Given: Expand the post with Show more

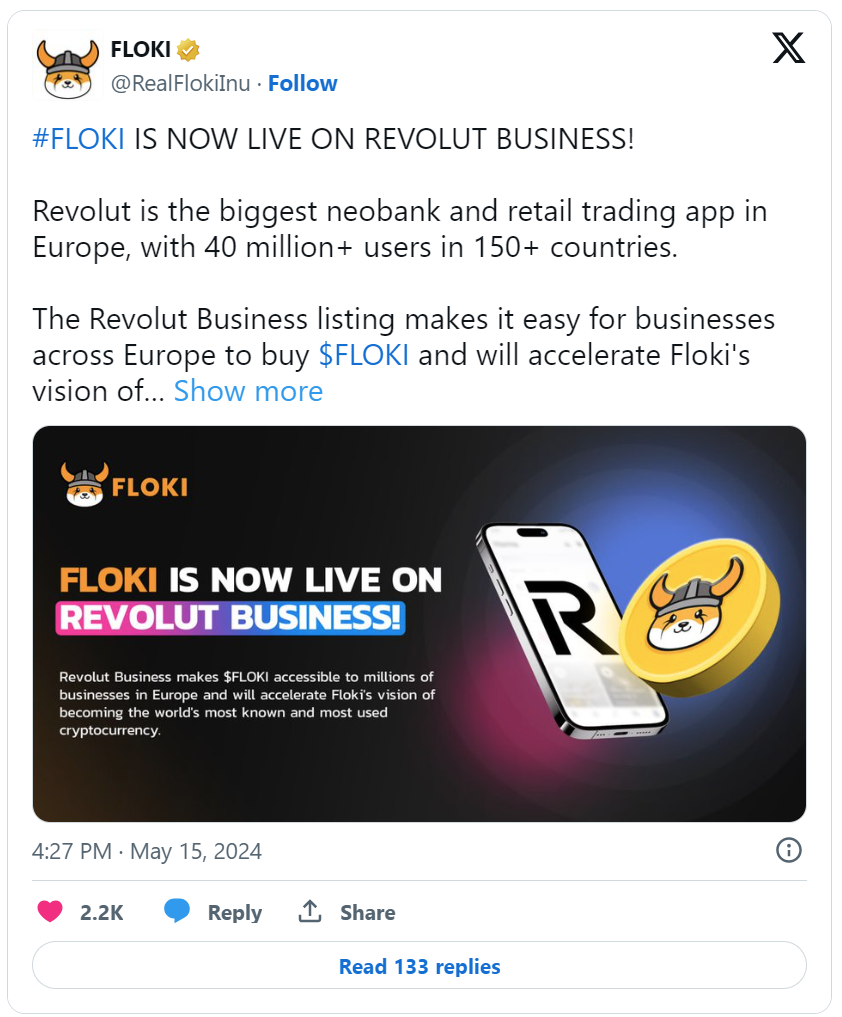Looking at the screenshot, I should click(x=248, y=391).
